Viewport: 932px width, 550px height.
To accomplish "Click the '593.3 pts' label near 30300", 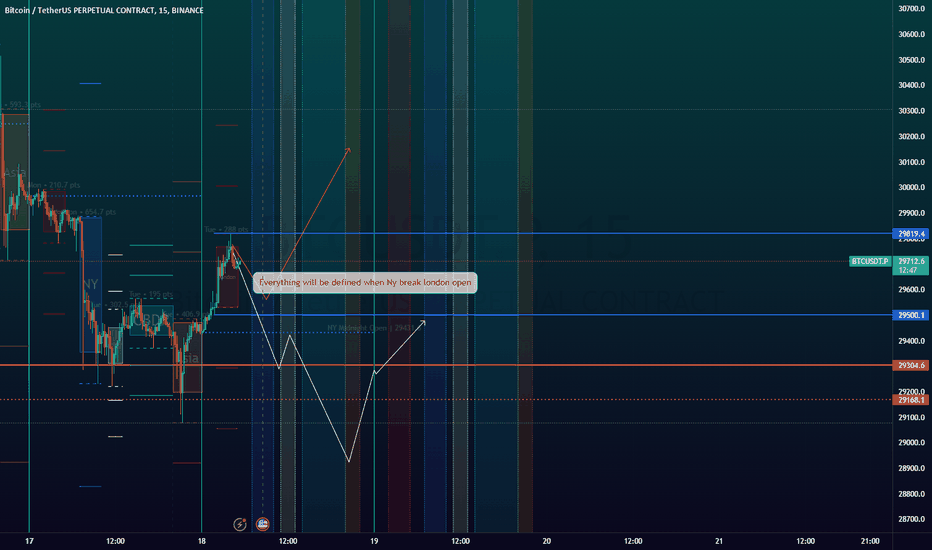I will 24,105.
